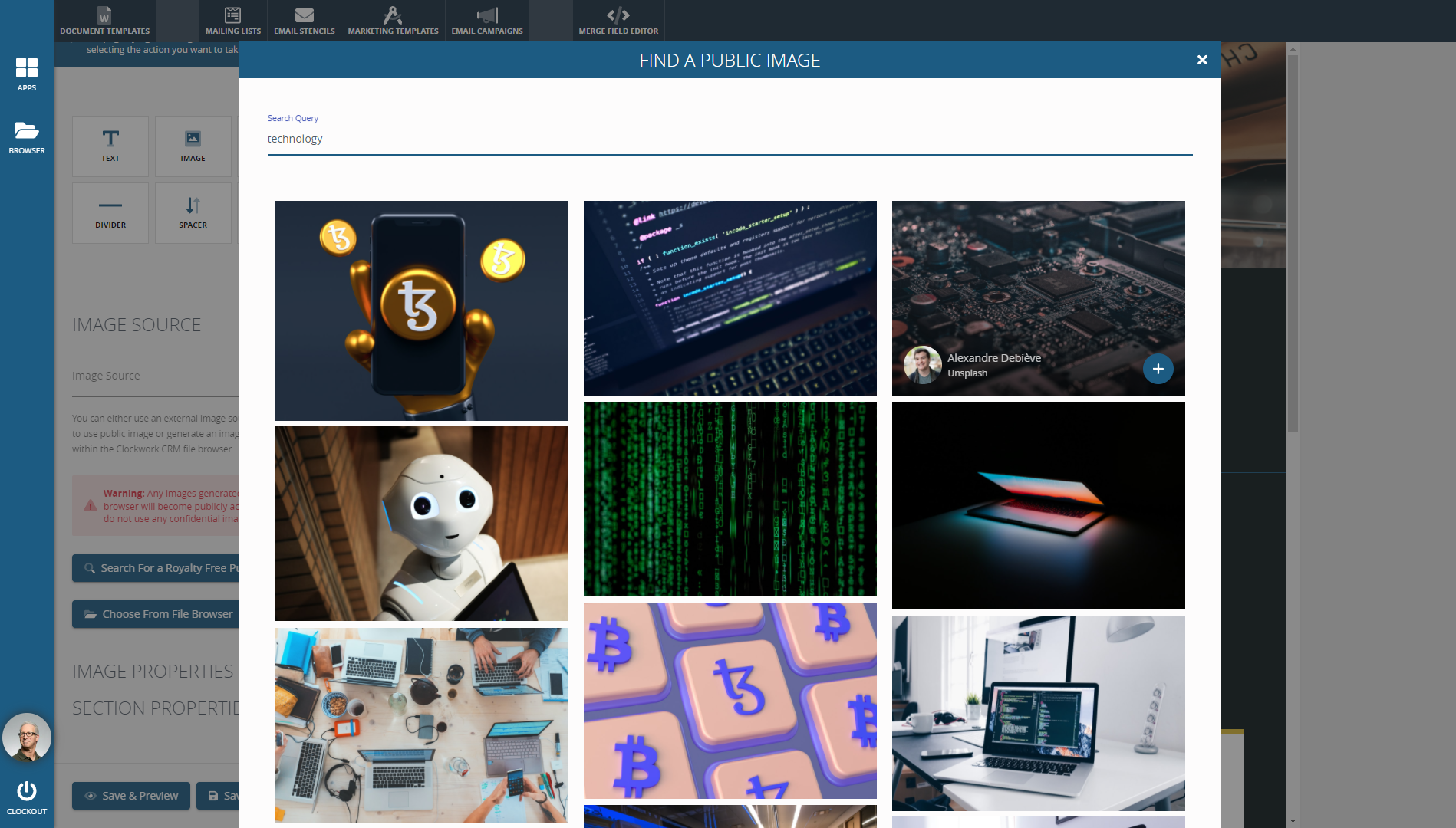Open the Document Templates tab
1456x828 pixels.
click(x=105, y=21)
